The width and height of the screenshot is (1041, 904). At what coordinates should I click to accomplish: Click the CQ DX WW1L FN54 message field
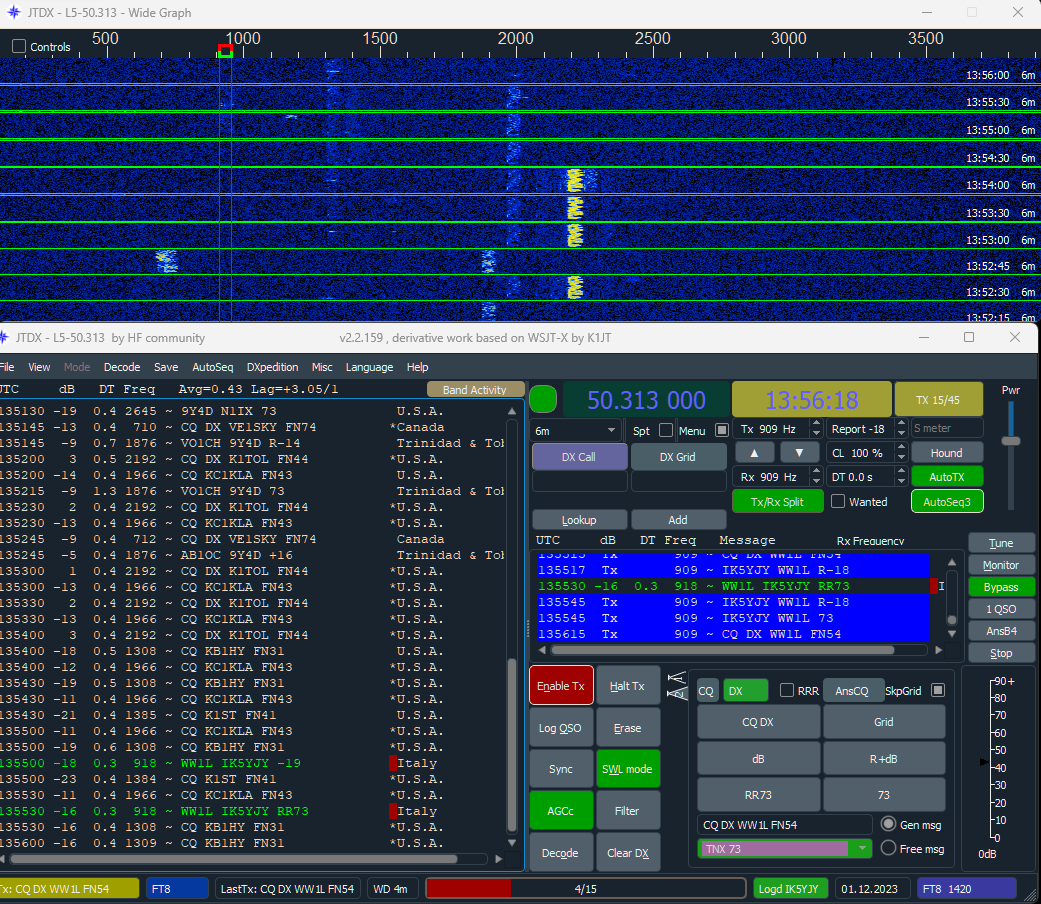785,824
